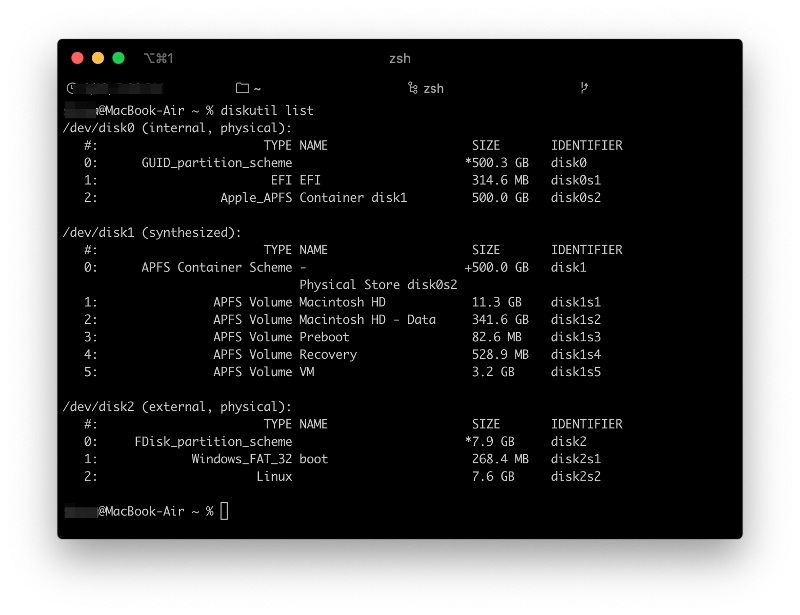Viewport: 800px width, 615px height.
Task: Click the 'boot' partition name
Action: click(314, 459)
